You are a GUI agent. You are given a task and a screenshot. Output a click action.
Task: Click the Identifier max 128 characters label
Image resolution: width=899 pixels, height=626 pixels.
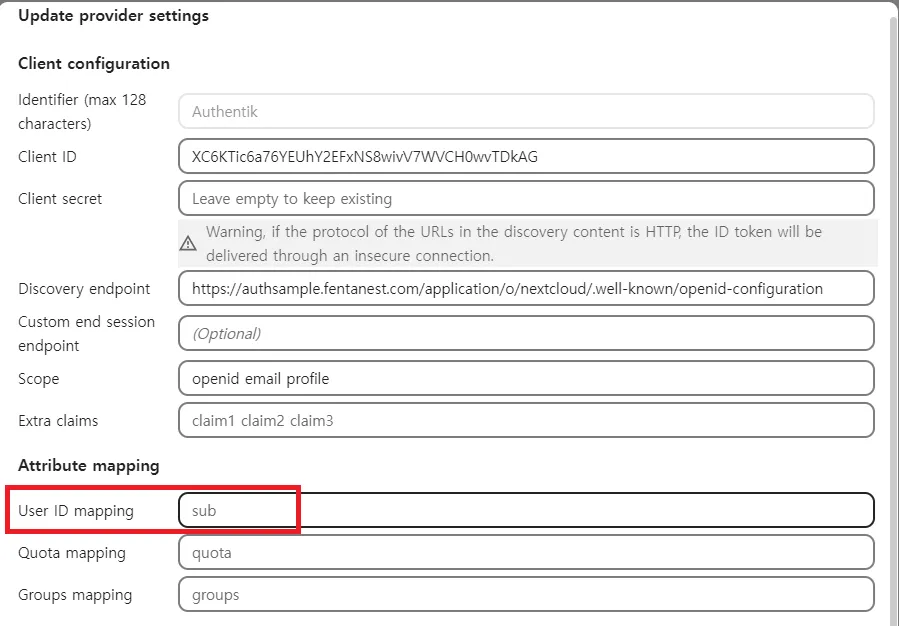click(x=82, y=112)
